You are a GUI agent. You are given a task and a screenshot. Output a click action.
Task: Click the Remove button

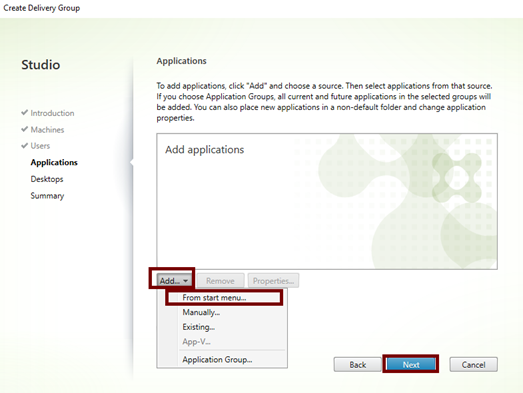tap(220, 281)
